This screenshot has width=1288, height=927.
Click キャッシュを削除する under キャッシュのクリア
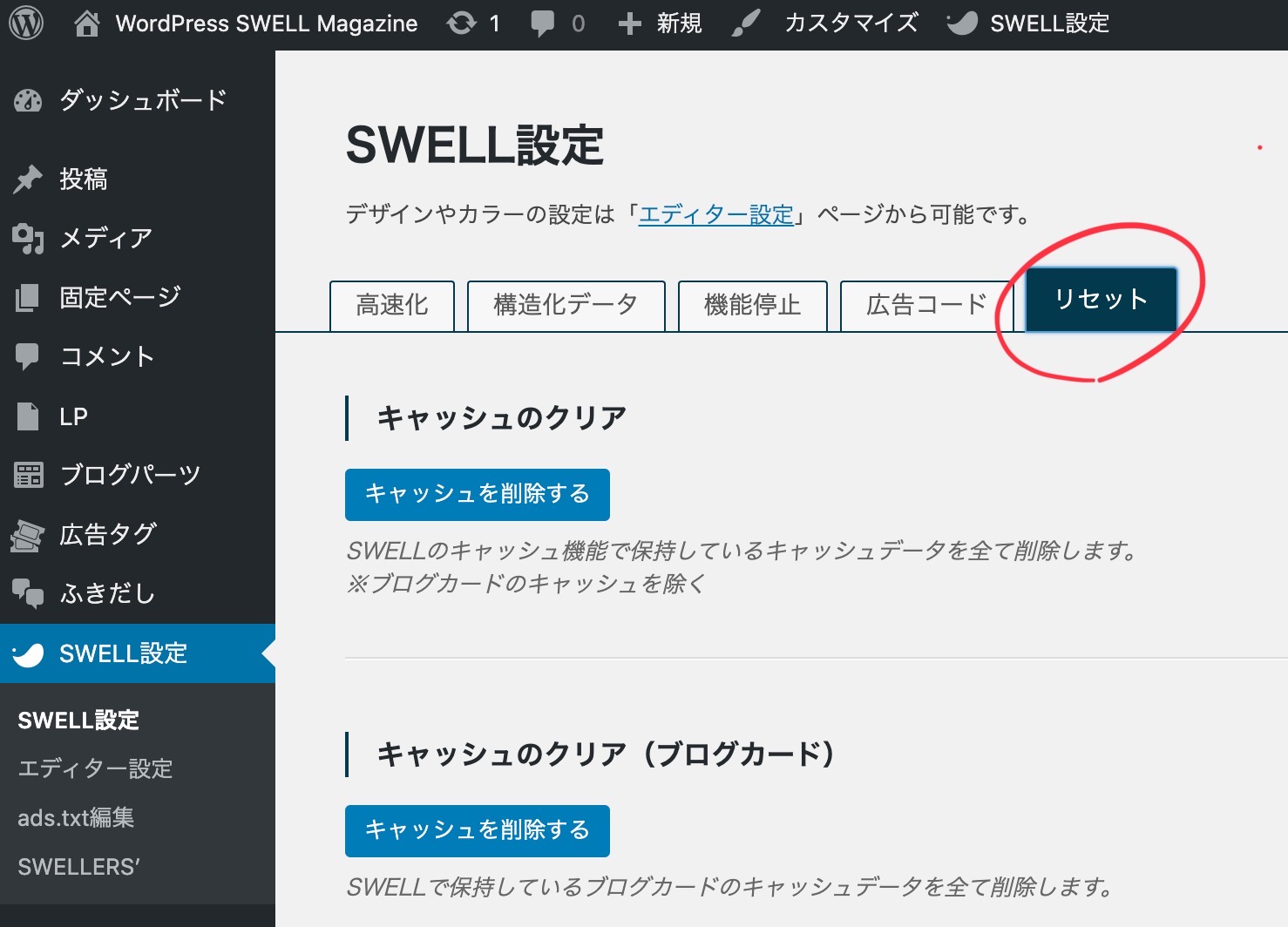tap(478, 494)
